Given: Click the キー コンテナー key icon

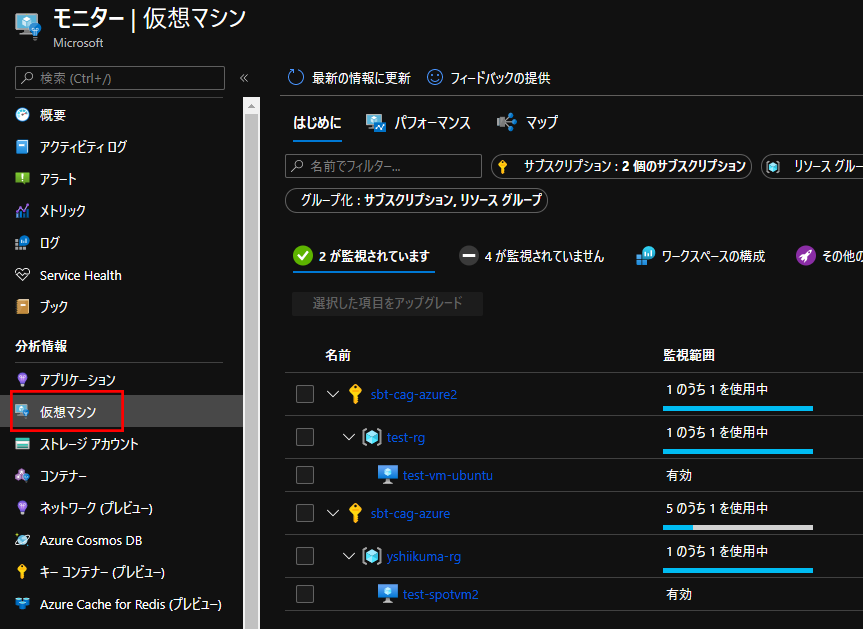Looking at the screenshot, I should (23, 572).
